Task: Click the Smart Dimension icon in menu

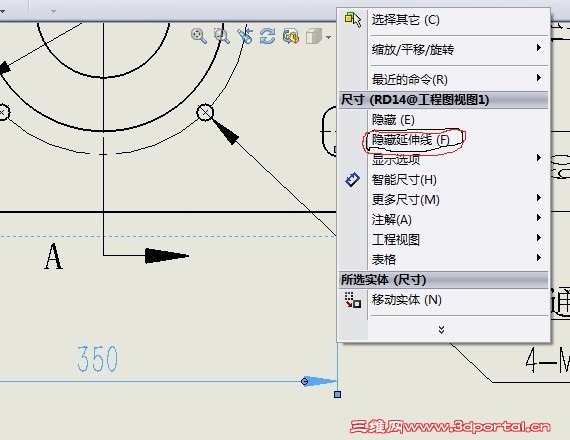Action: [352, 179]
